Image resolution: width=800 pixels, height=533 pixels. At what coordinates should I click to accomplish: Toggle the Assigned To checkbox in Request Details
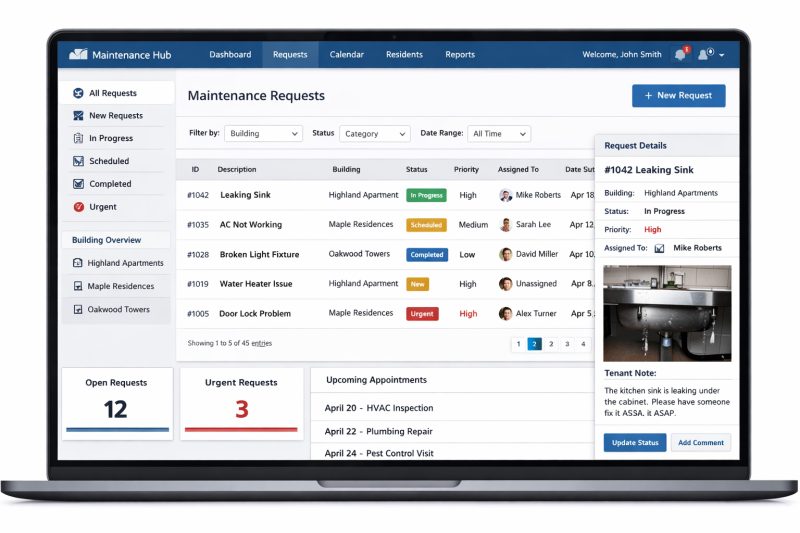pyautogui.click(x=659, y=248)
